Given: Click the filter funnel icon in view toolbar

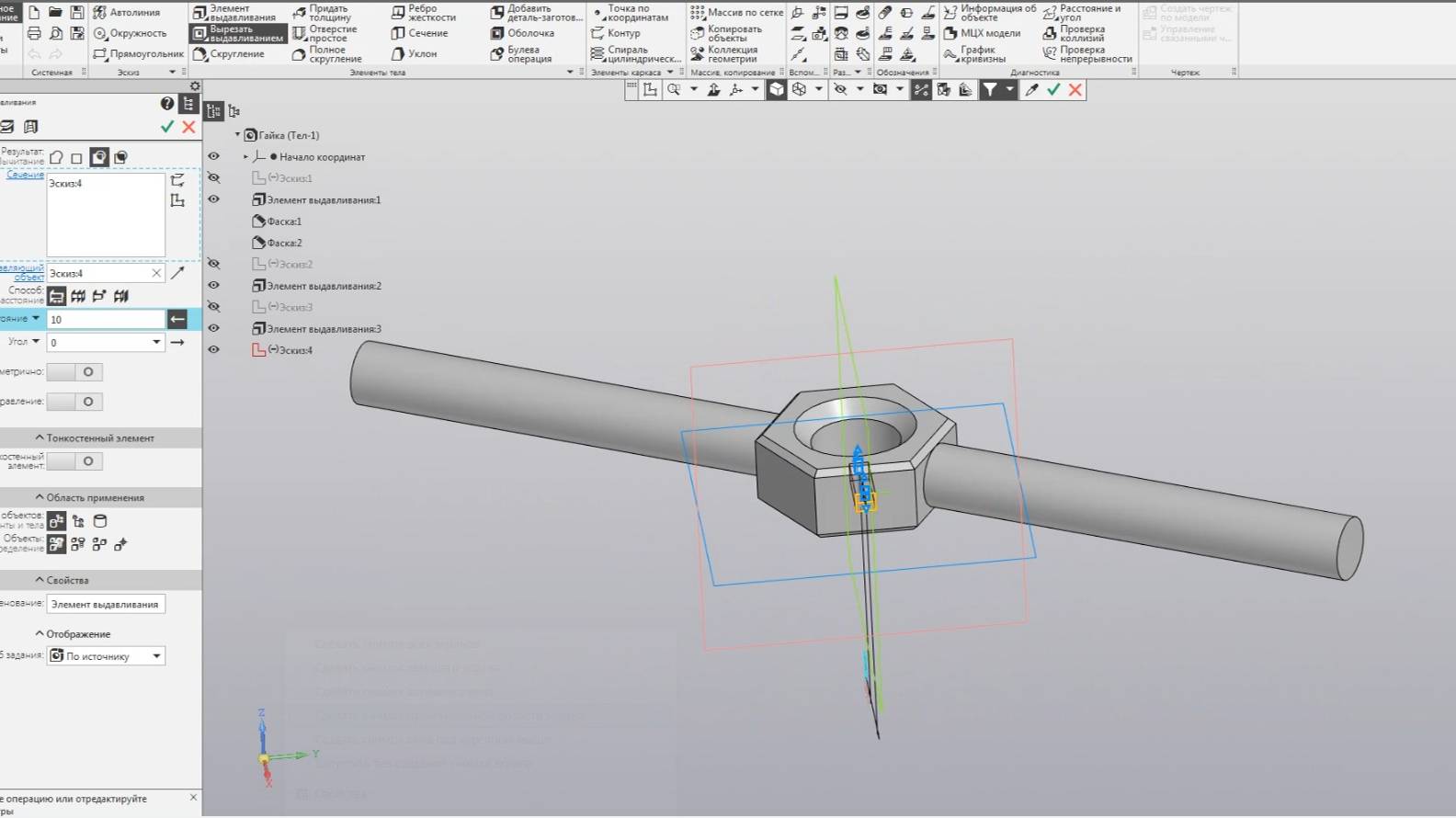Looking at the screenshot, I should pyautogui.click(x=990, y=89).
